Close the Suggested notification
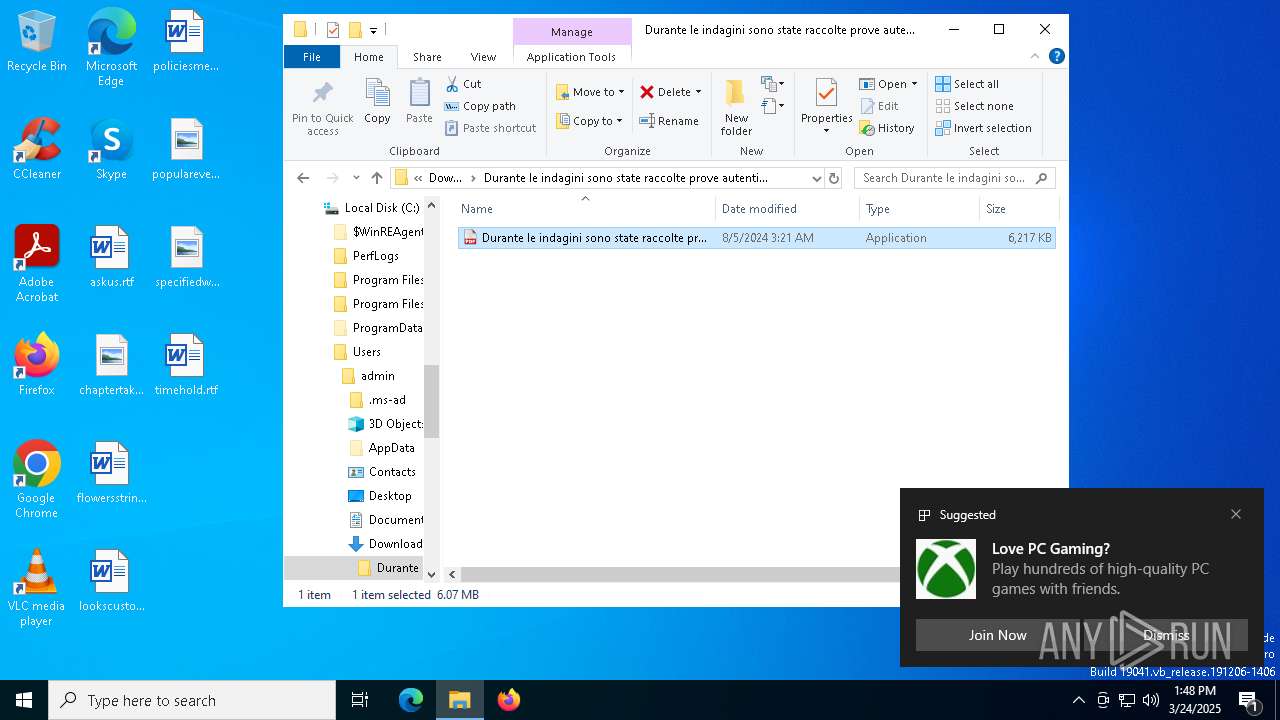The height and width of the screenshot is (720, 1280). tap(1236, 514)
